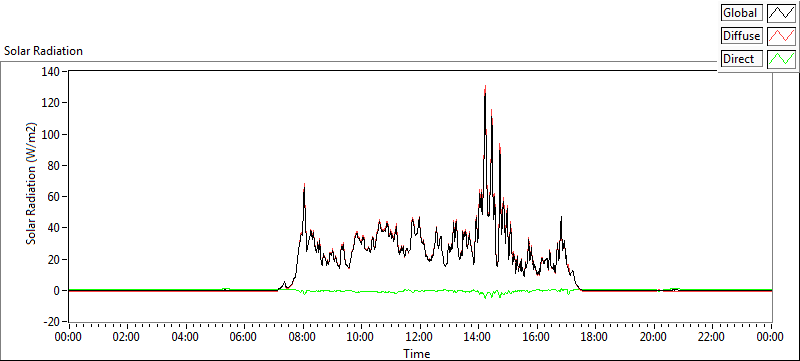Click the 18:00 time axis label

(594, 337)
